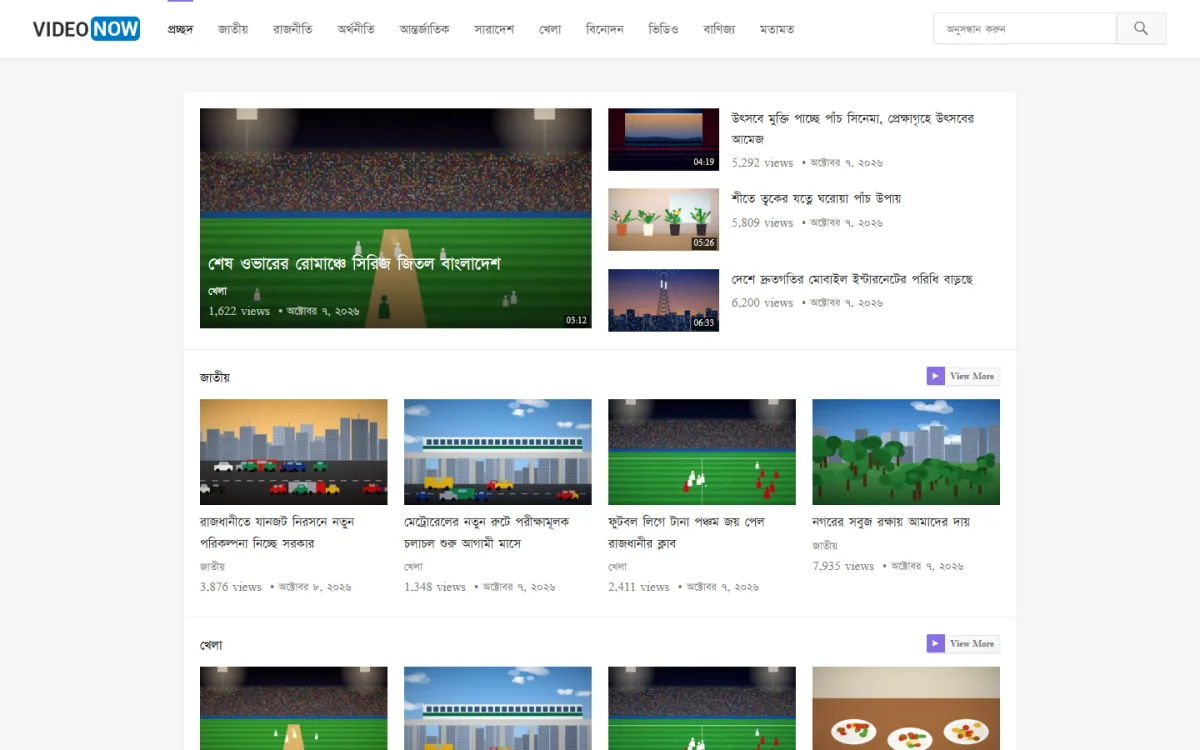Select বাণিজ্য in the navigation bar
Image resolution: width=1200 pixels, height=750 pixels.
coord(719,29)
